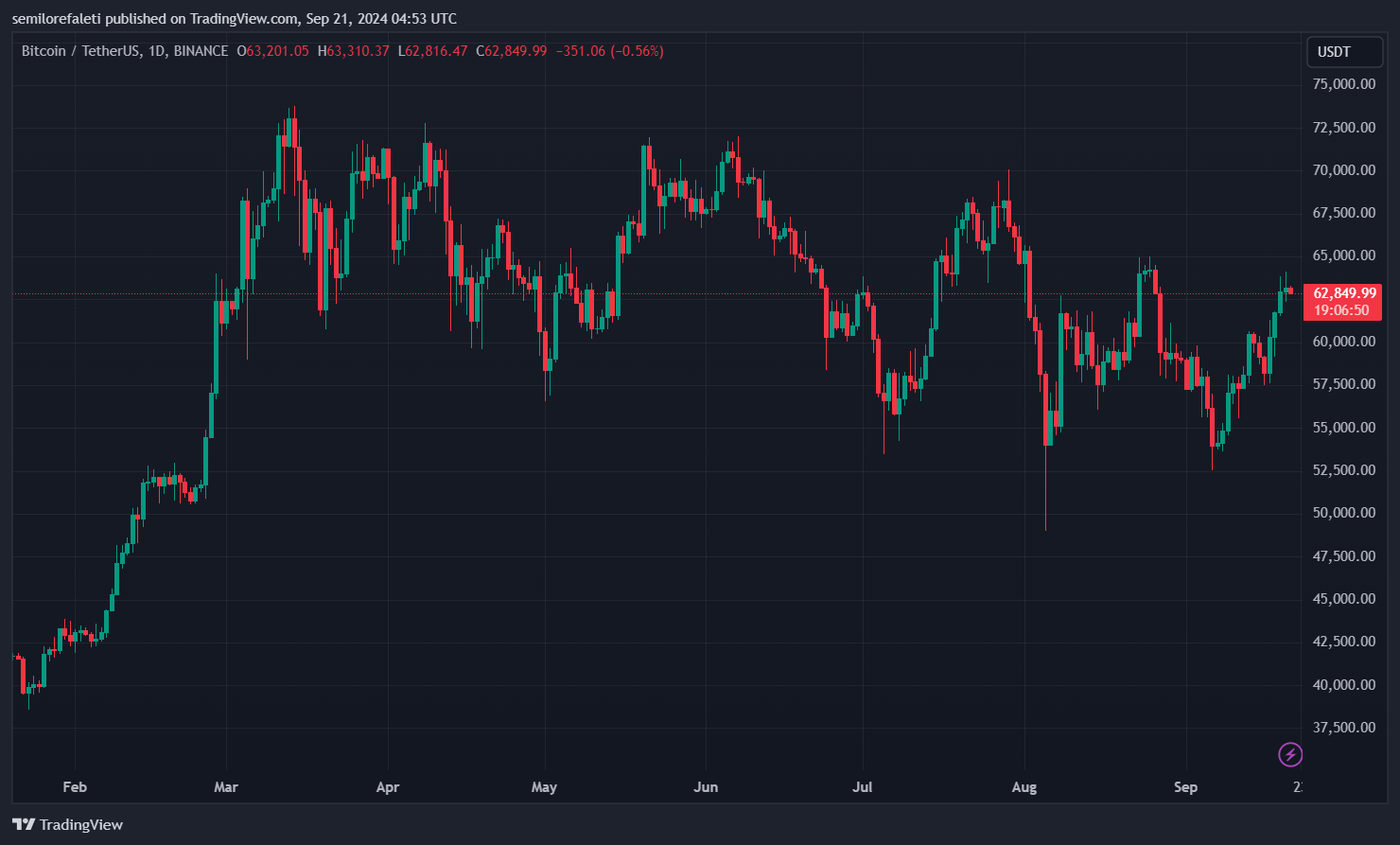1400x845 pixels.
Task: Click the purple lightning bolt icon
Action: 1290,754
